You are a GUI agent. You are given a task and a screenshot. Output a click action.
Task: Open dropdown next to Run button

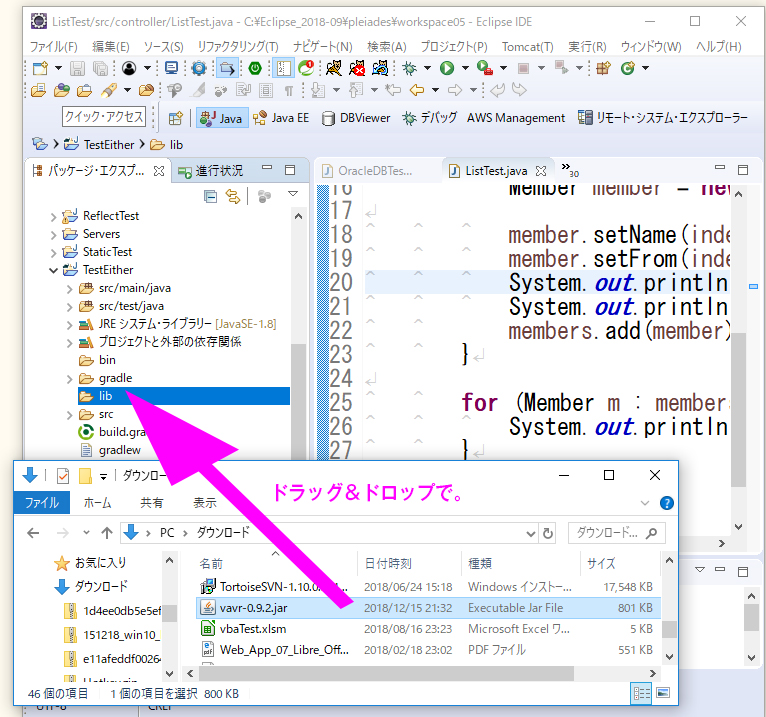[465, 68]
